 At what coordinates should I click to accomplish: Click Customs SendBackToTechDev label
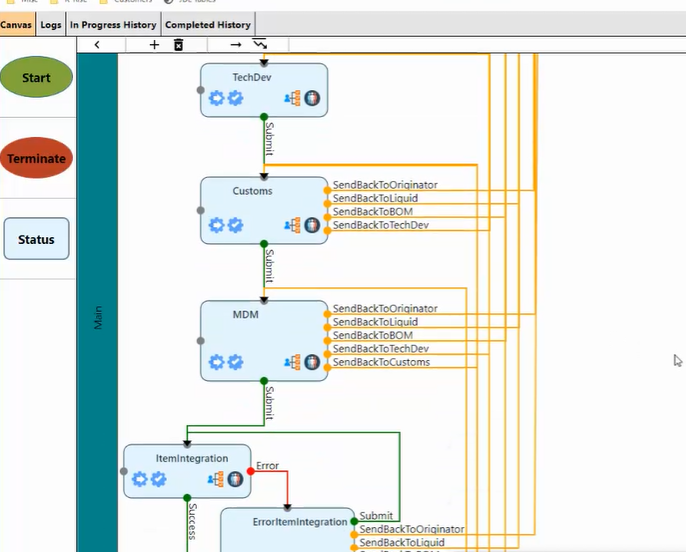(x=381, y=225)
